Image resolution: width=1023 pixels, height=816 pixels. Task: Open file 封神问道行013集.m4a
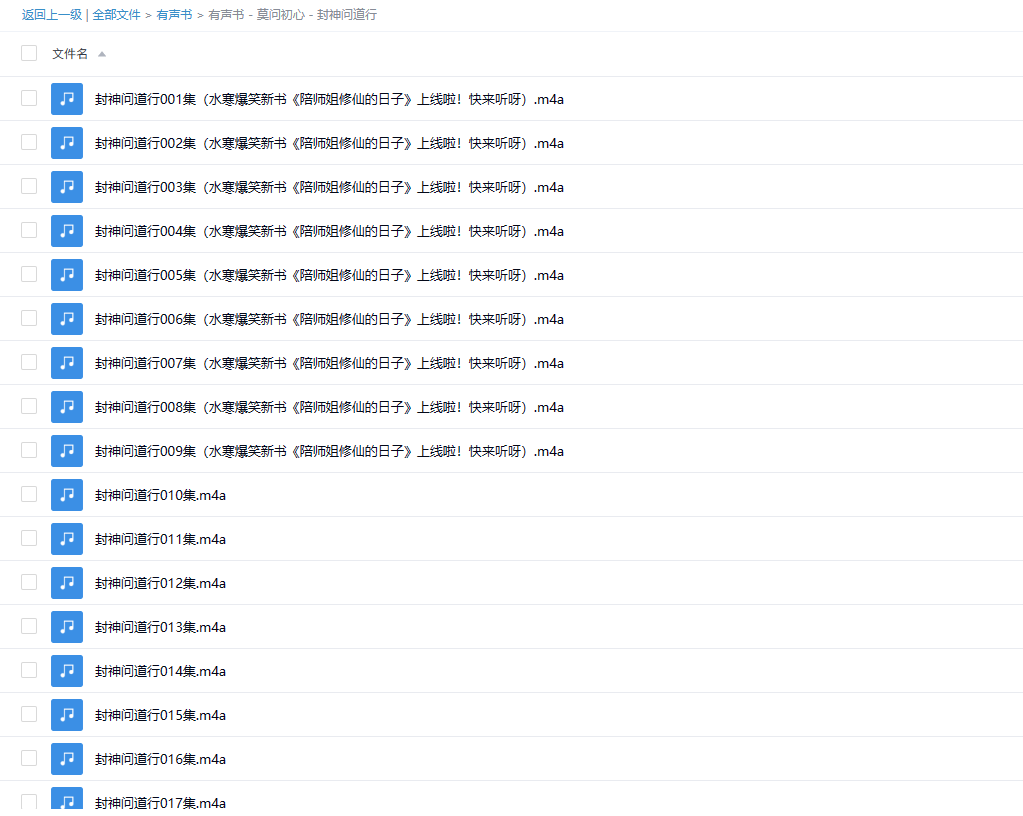click(x=160, y=627)
